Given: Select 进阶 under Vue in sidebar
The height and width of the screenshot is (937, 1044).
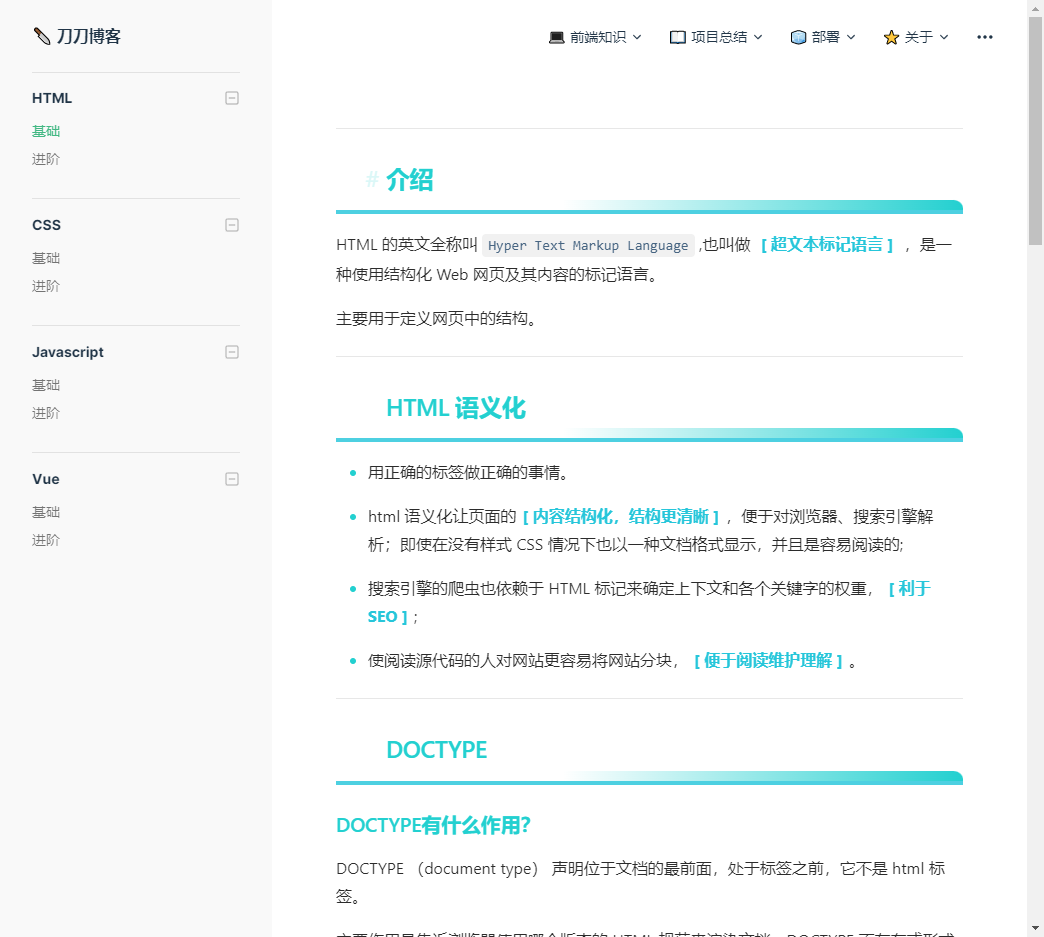Looking at the screenshot, I should 46,540.
